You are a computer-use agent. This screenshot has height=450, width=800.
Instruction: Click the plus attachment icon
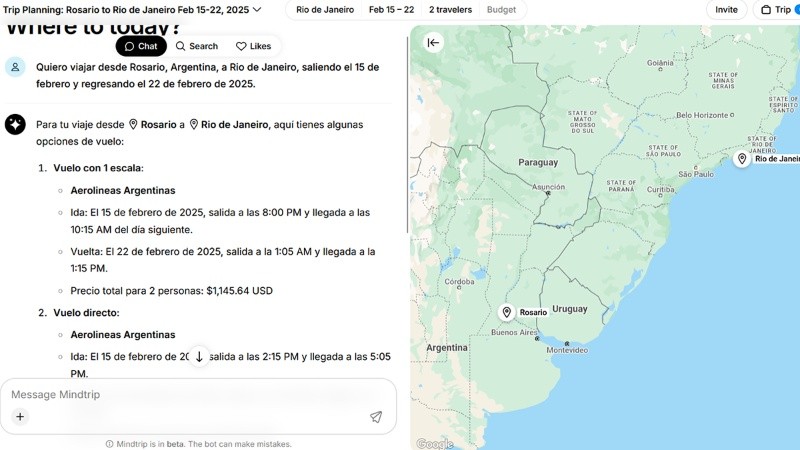coord(20,417)
